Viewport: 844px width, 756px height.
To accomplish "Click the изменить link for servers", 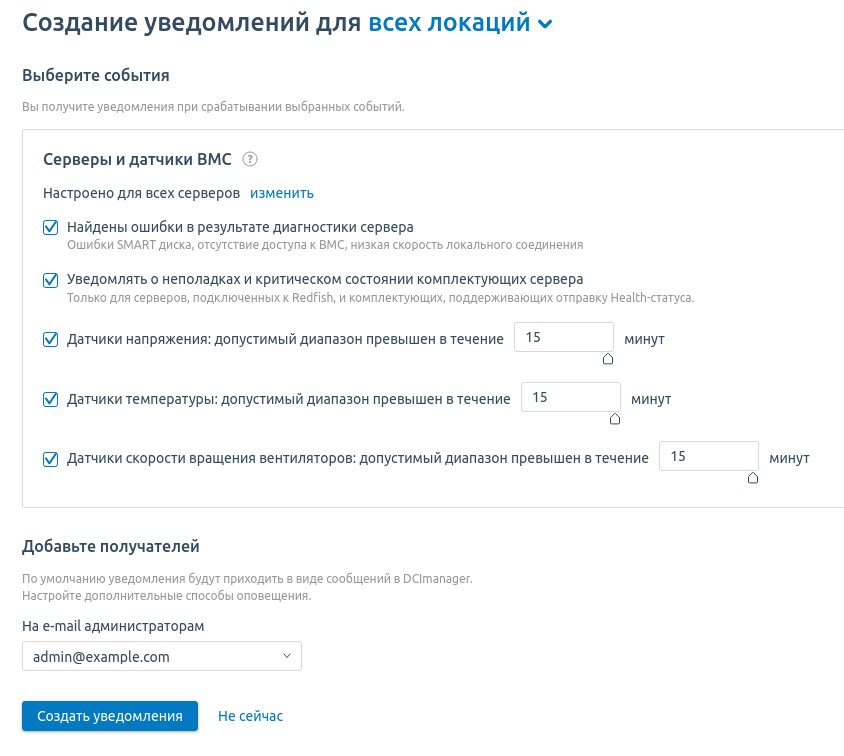I will point(282,193).
